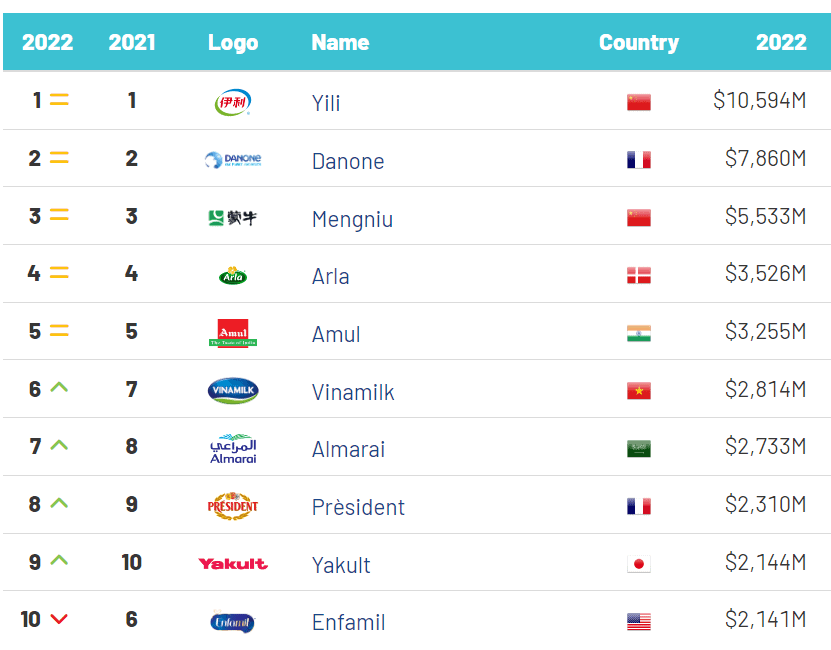Open the Amul red logo
831x650 pixels.
coord(233,333)
